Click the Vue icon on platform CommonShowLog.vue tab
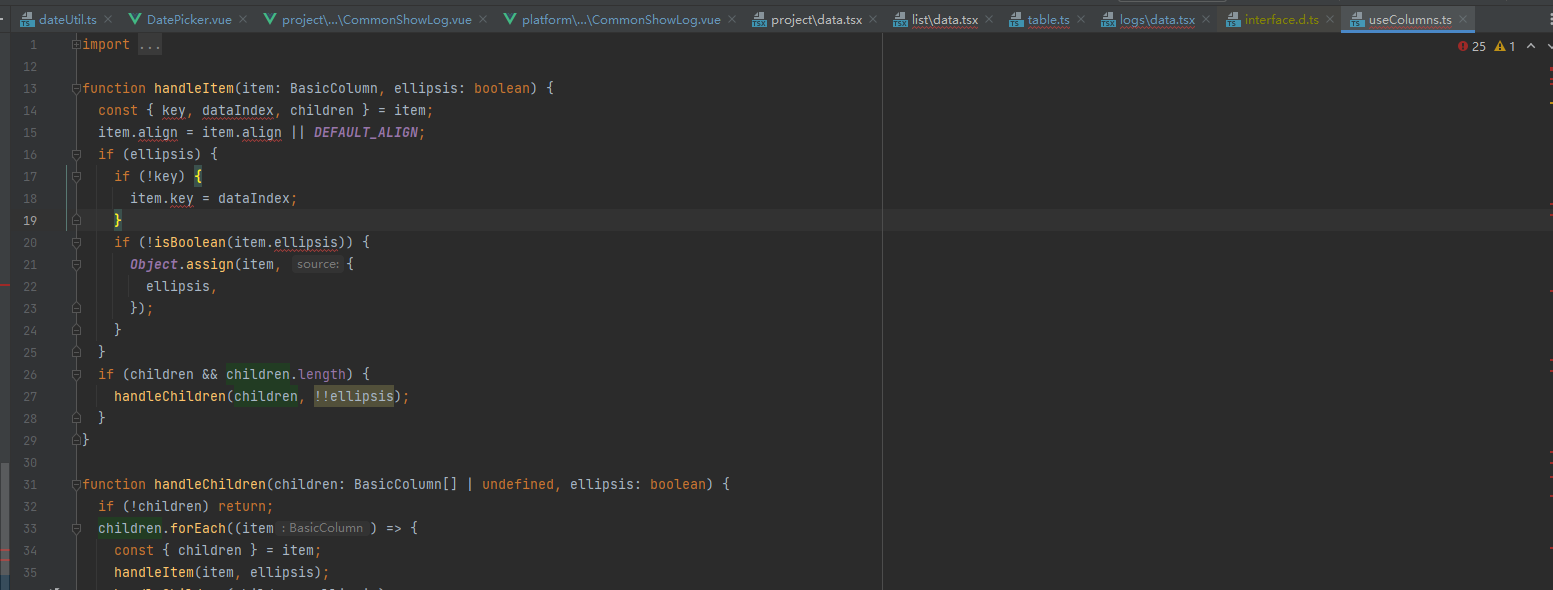Image resolution: width=1553 pixels, height=590 pixels. (508, 17)
